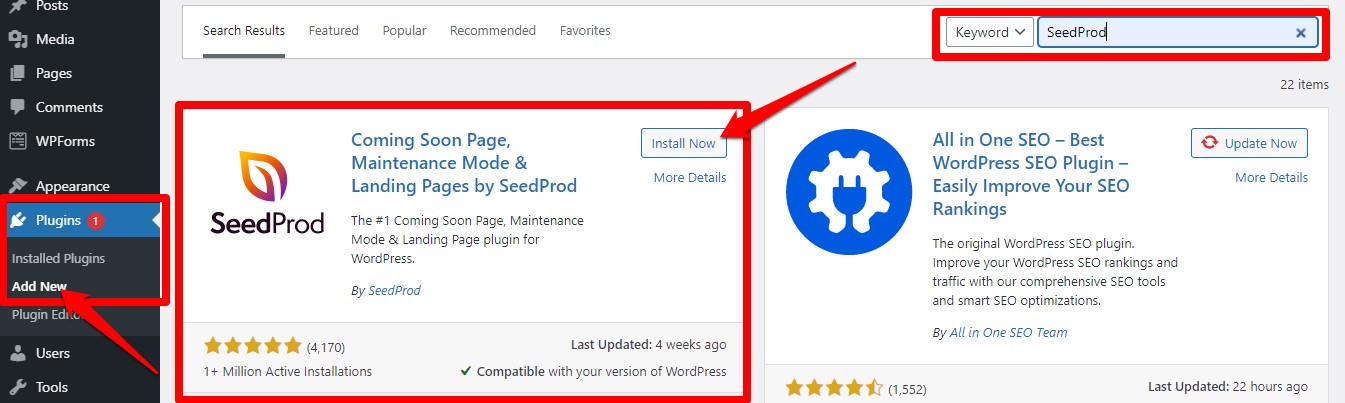The width and height of the screenshot is (1345, 403).
Task: Open the Favorites tab
Action: 585,31
